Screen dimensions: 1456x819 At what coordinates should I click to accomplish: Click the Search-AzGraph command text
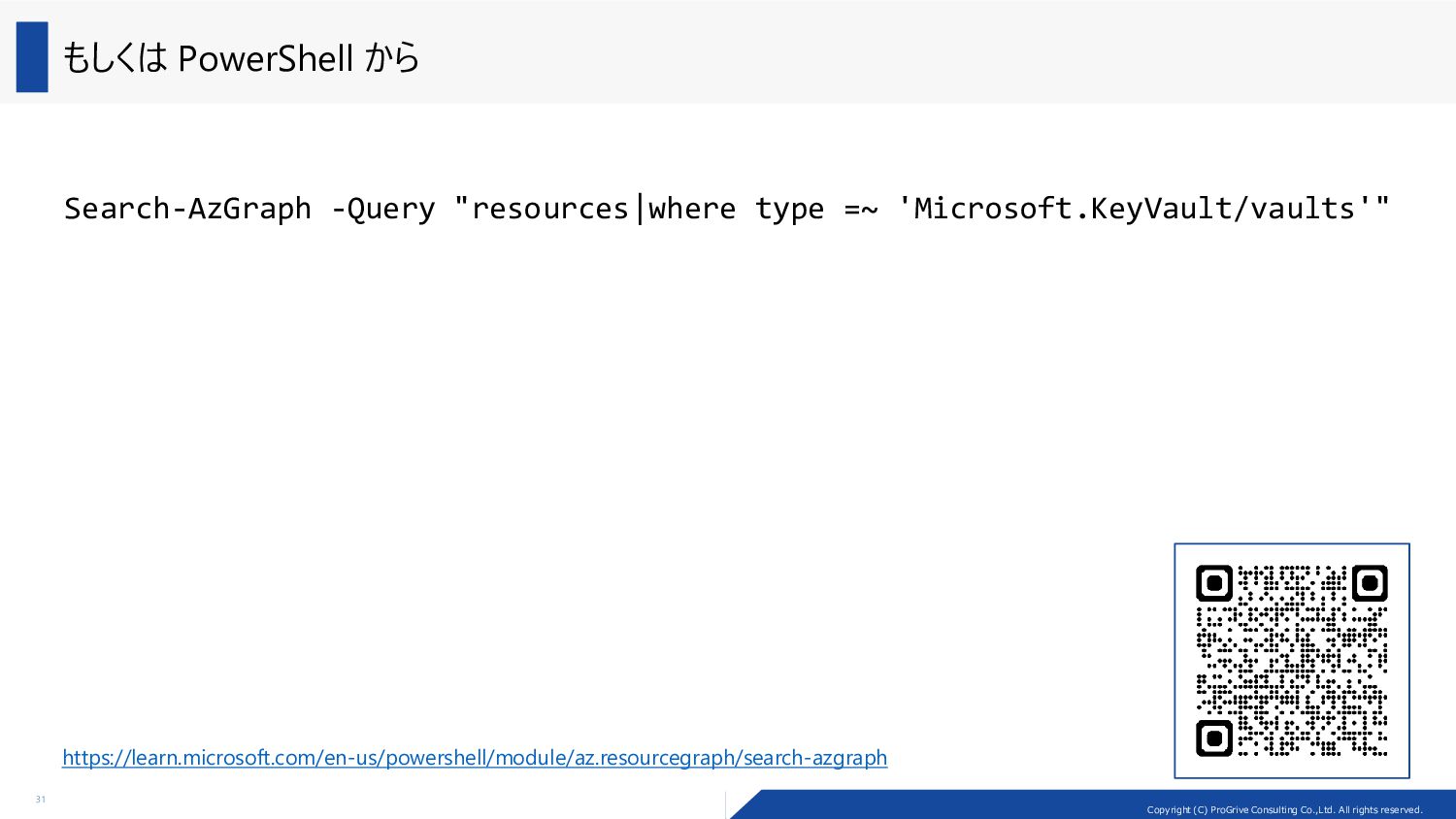coord(187,209)
